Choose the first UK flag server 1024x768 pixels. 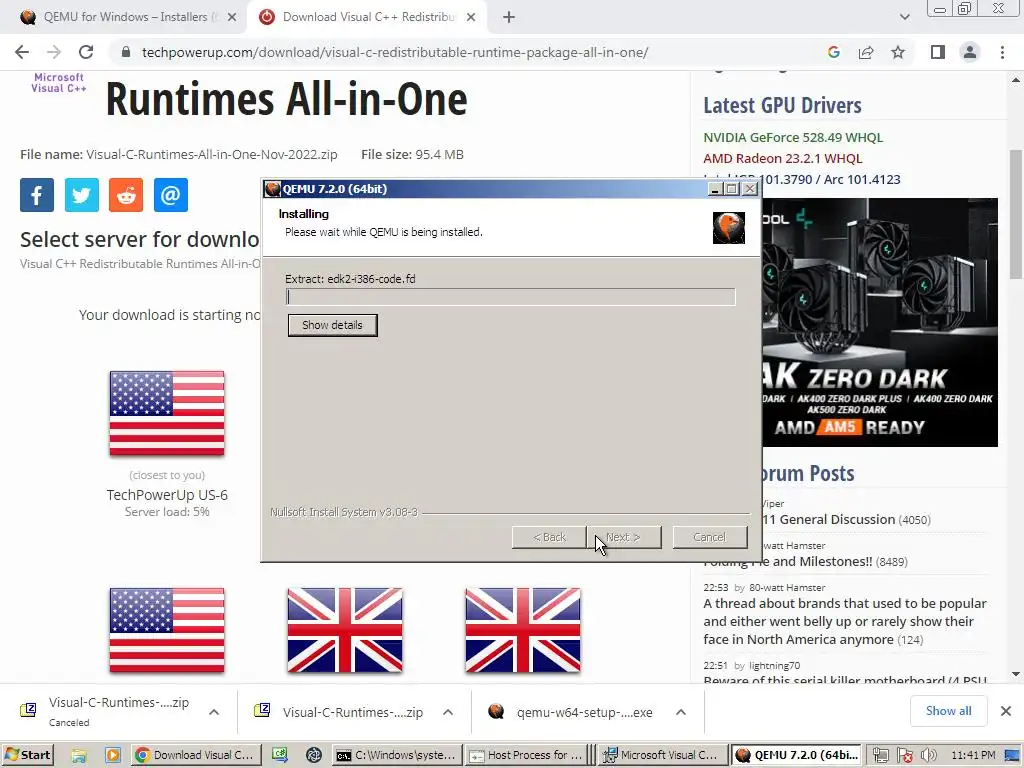click(x=345, y=630)
